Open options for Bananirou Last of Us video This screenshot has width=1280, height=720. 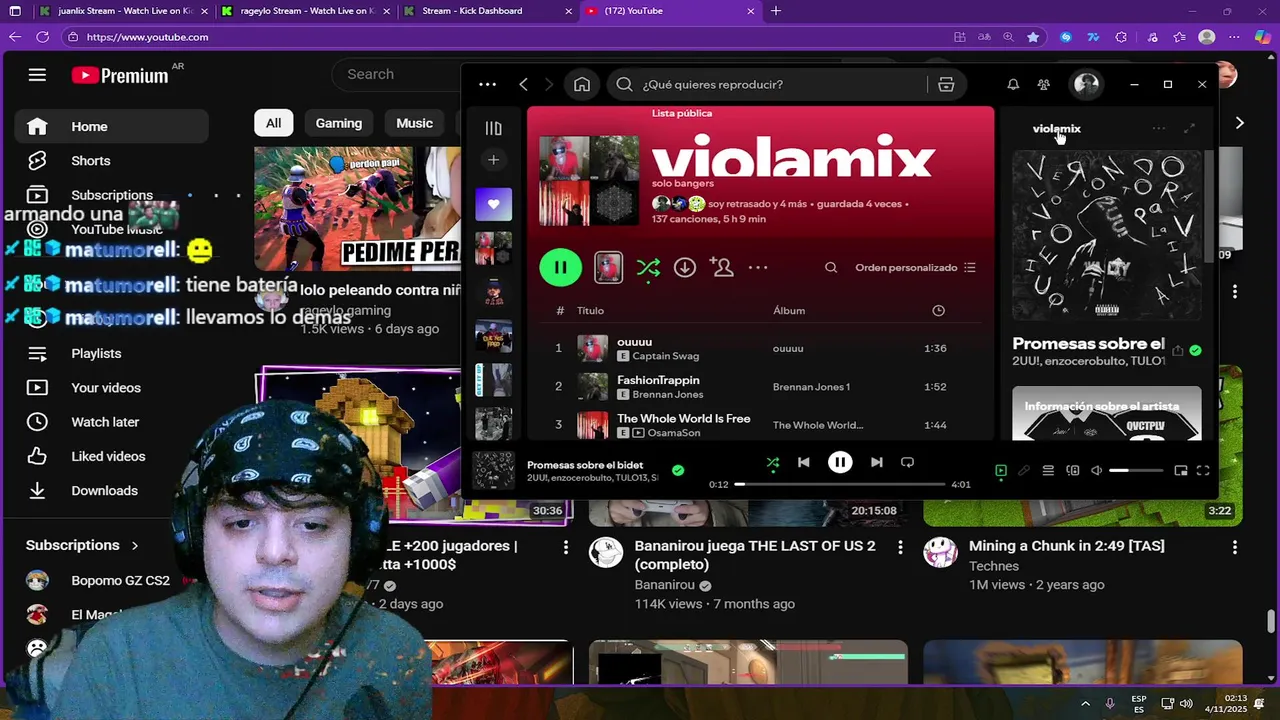tap(900, 548)
